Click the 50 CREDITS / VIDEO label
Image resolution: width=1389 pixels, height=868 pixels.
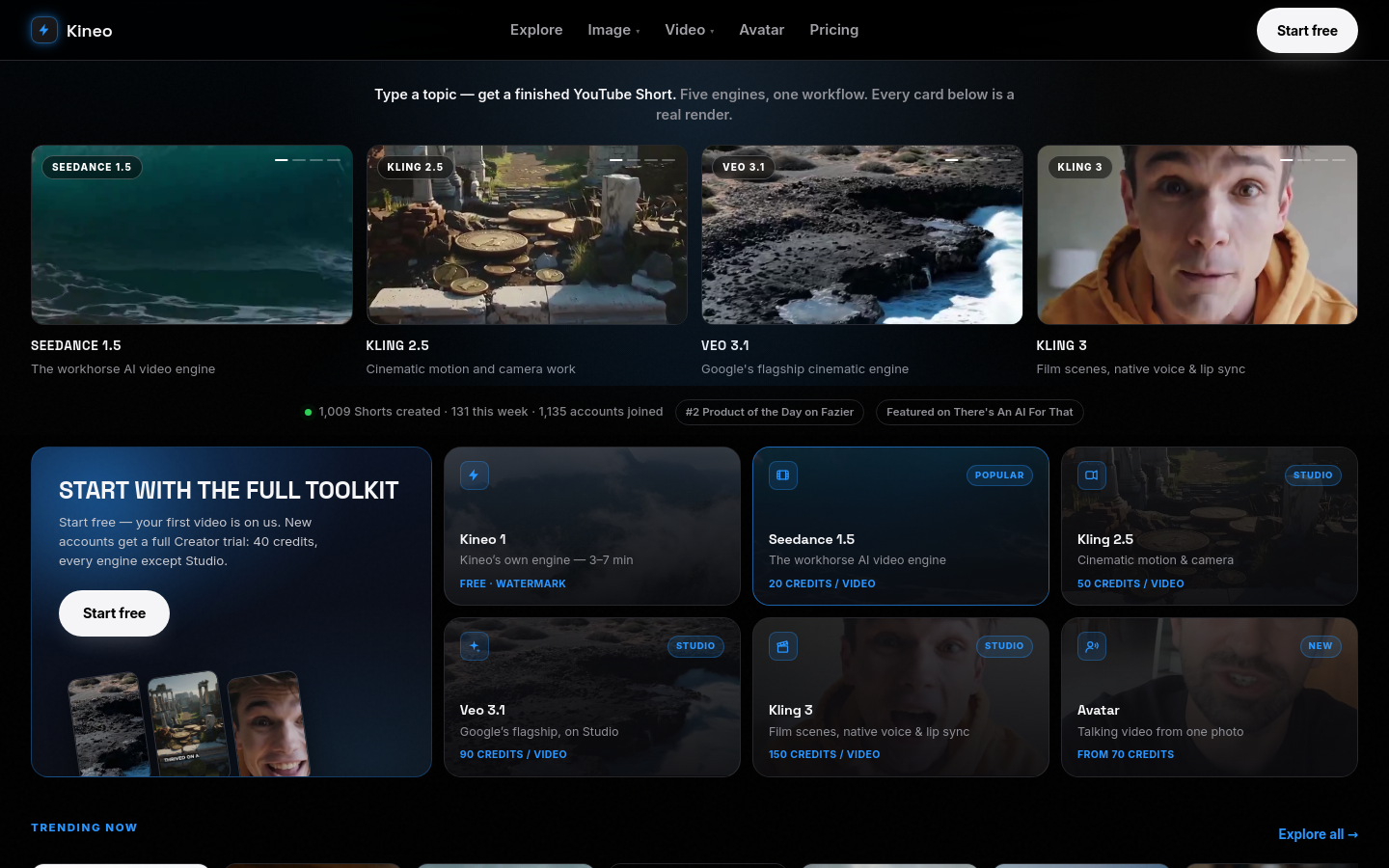click(x=1130, y=584)
